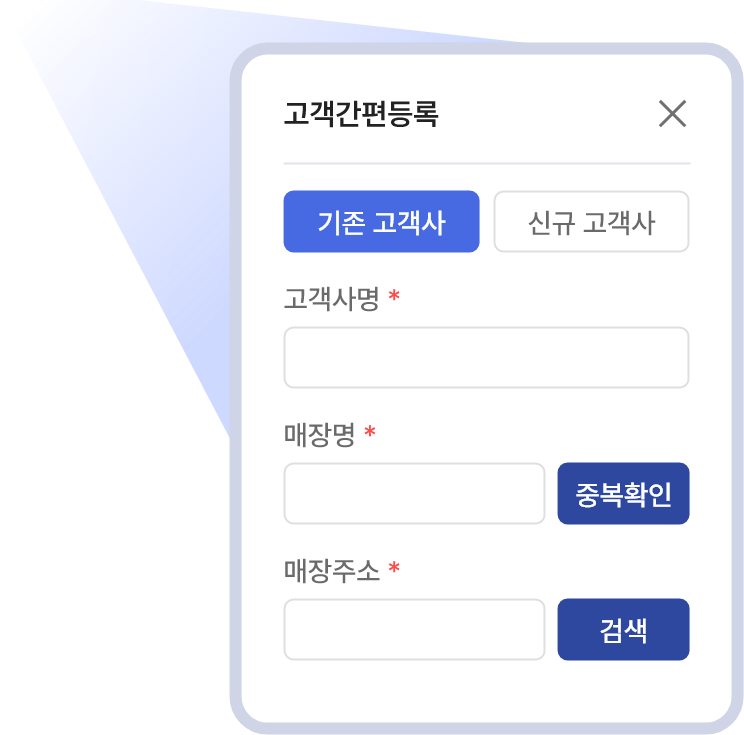Hit the 검색 button
The image size is (744, 735).
tap(623, 629)
